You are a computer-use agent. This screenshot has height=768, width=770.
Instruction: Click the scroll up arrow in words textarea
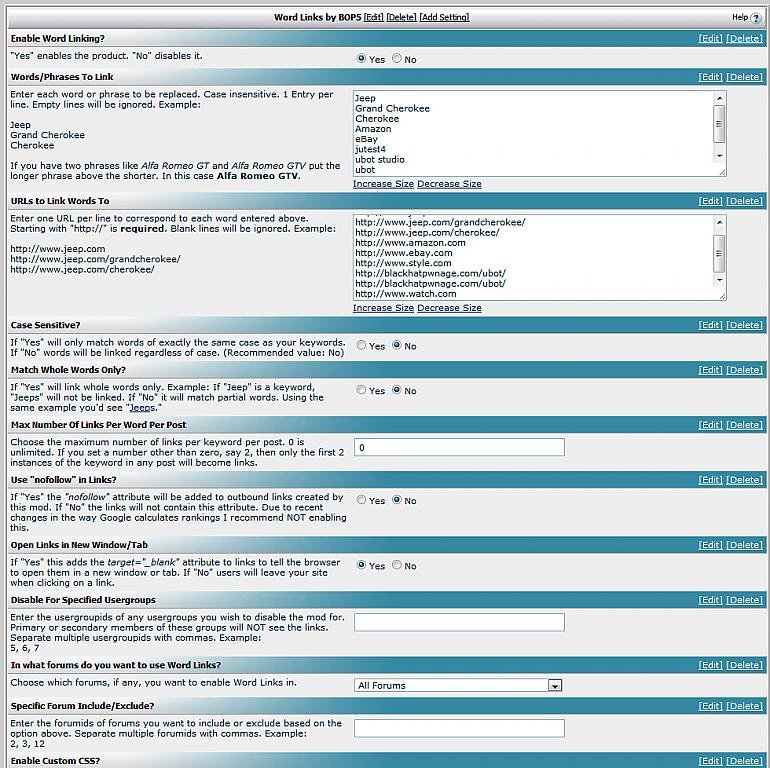tap(719, 98)
